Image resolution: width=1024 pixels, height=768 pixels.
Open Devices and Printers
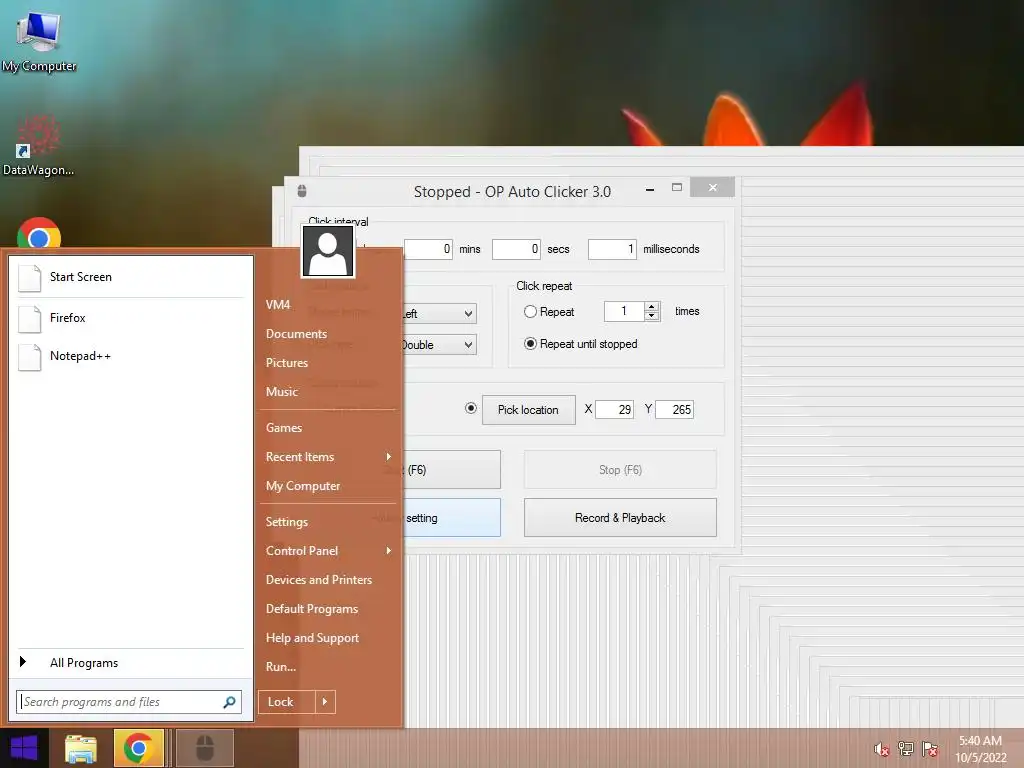(319, 580)
